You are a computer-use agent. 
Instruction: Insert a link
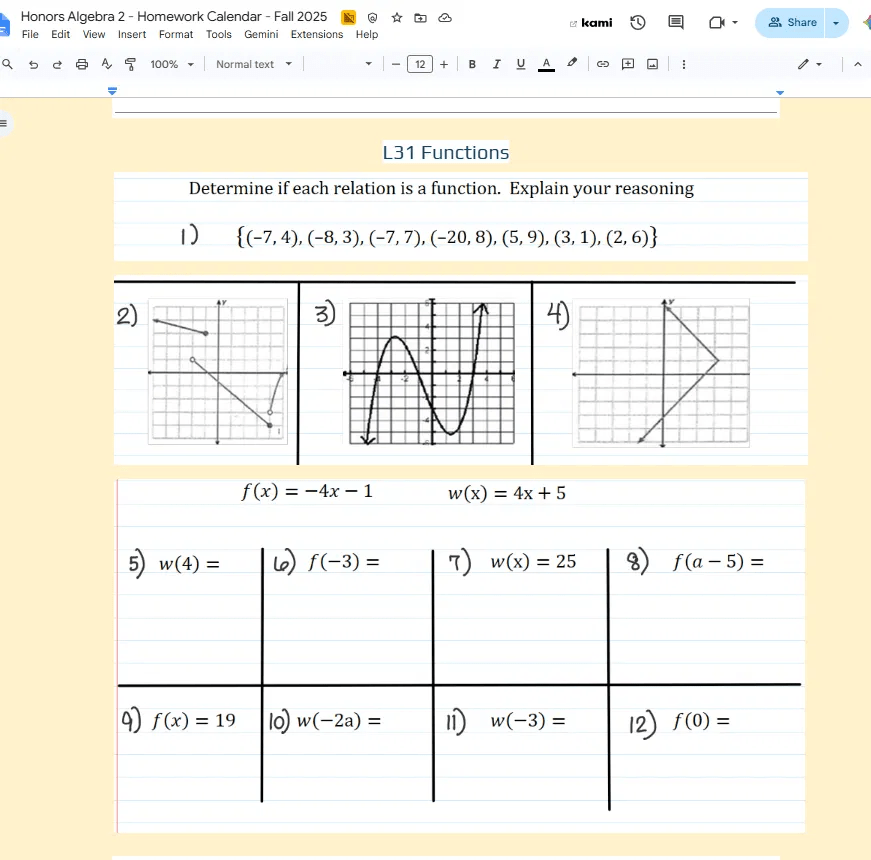tap(603, 64)
